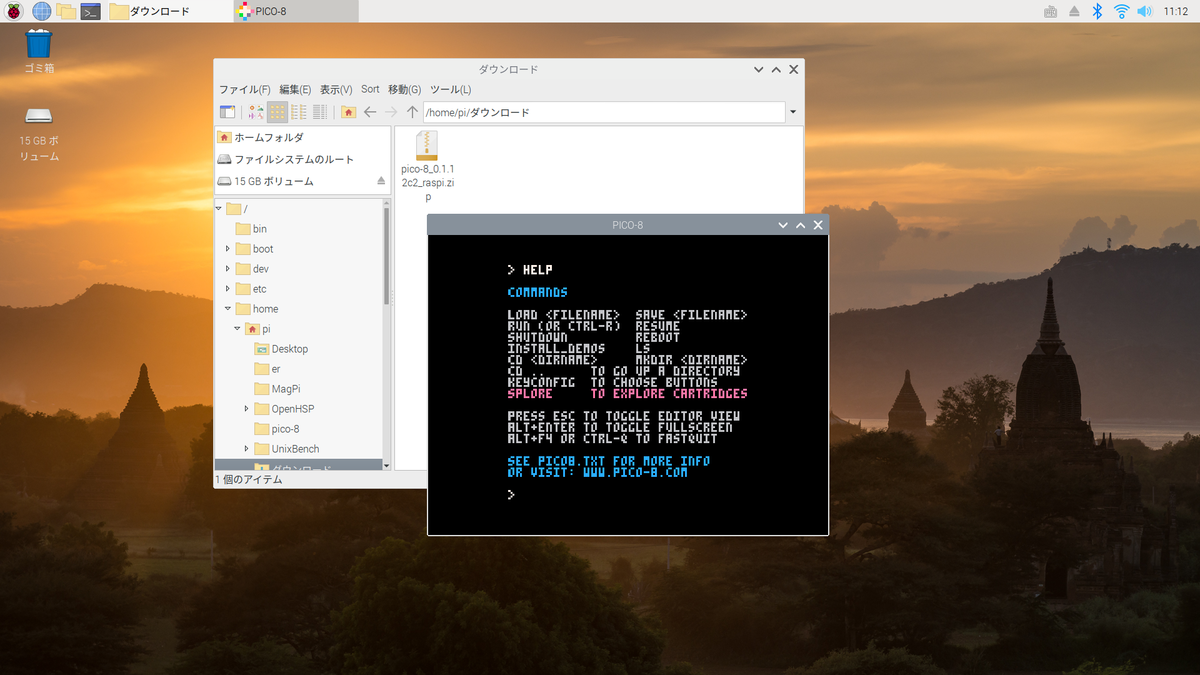Open the Raspberry Pi main menu

click(x=14, y=11)
